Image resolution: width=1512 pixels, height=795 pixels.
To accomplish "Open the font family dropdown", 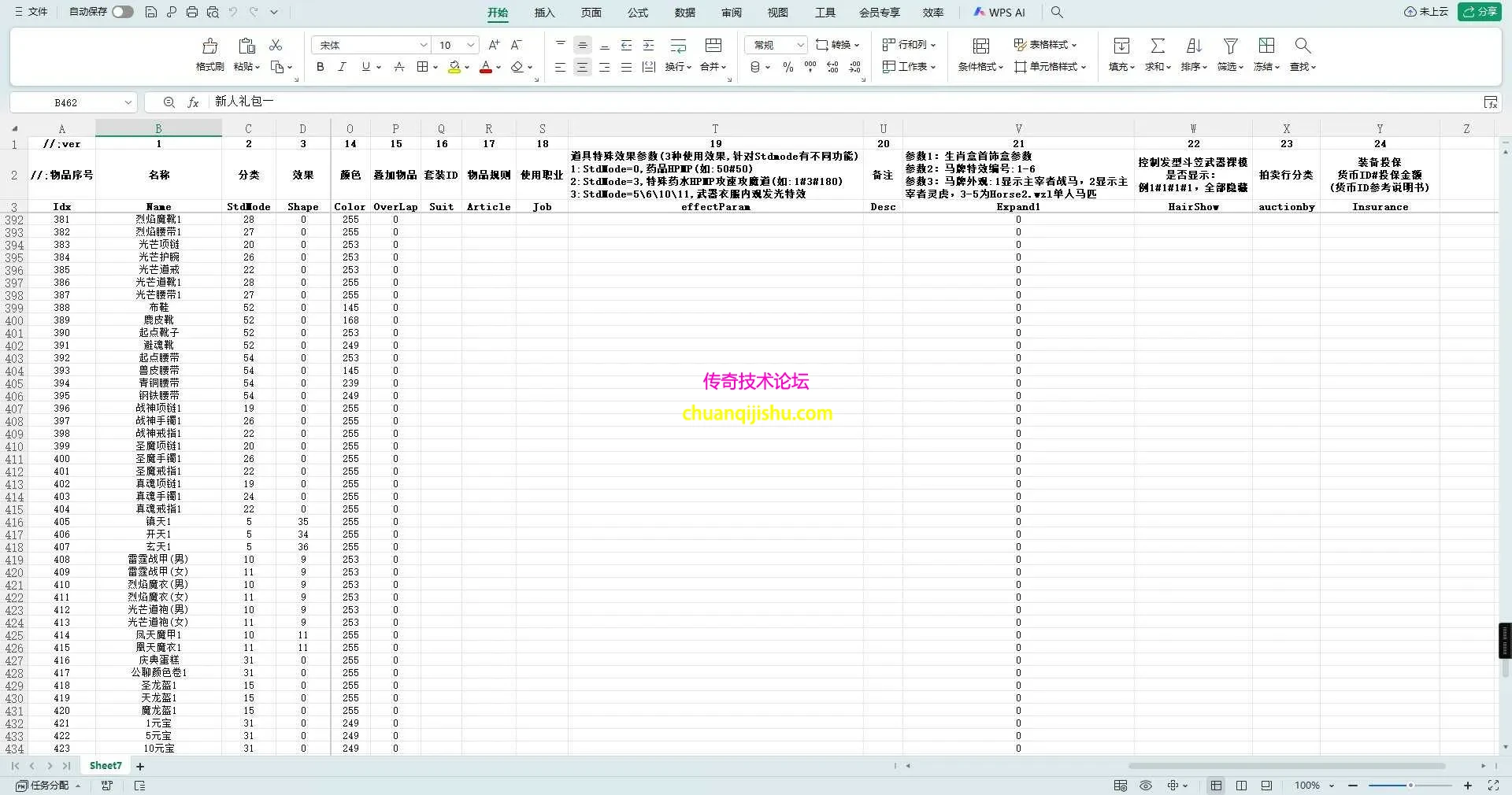I will tap(424, 45).
